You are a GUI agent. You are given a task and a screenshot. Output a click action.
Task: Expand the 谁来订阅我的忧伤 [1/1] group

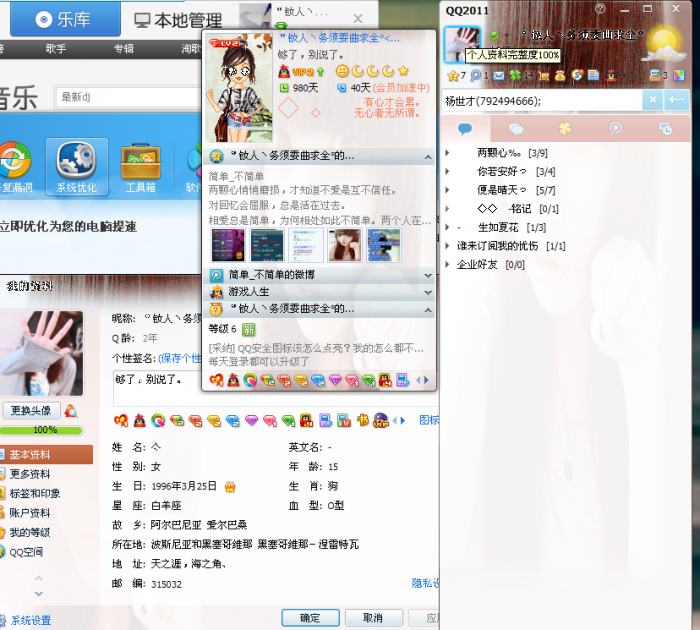447,246
